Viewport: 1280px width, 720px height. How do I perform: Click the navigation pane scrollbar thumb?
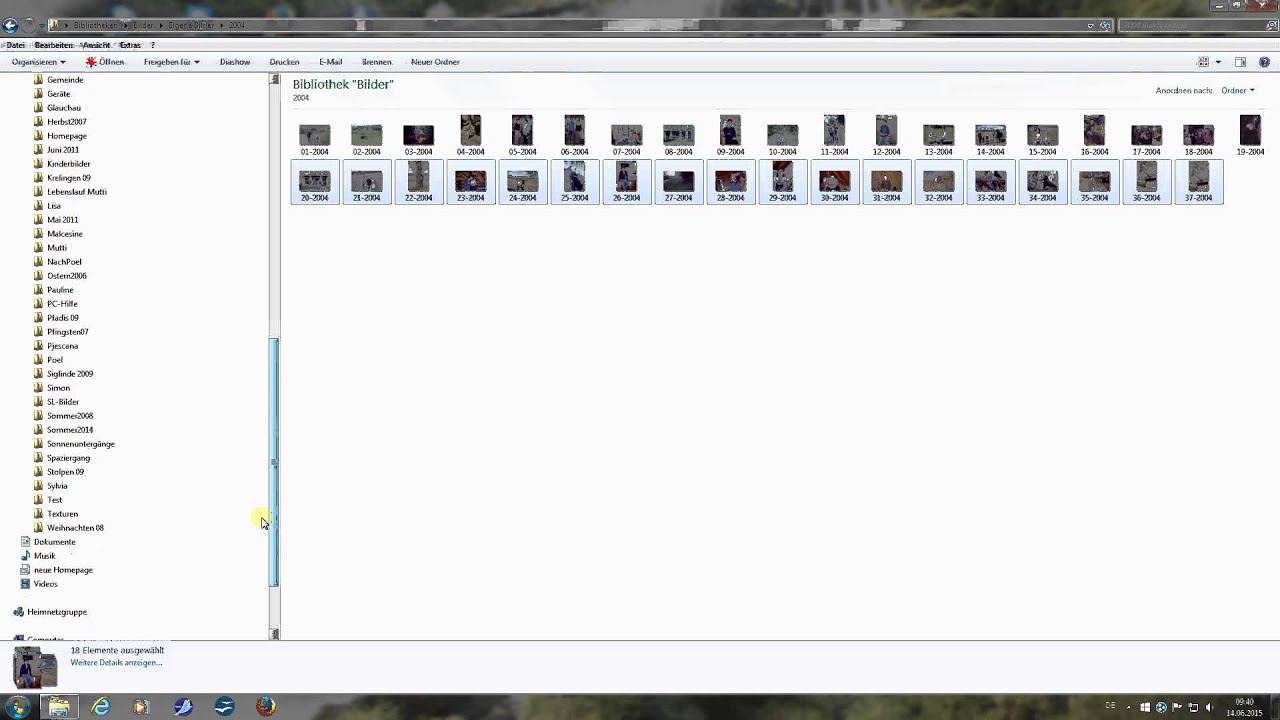[274, 462]
